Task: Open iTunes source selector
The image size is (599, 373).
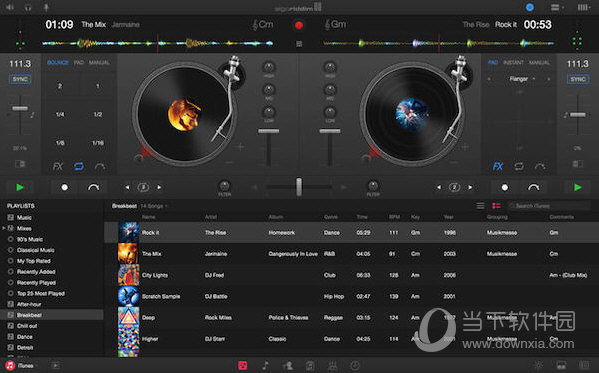Action: coord(21,366)
